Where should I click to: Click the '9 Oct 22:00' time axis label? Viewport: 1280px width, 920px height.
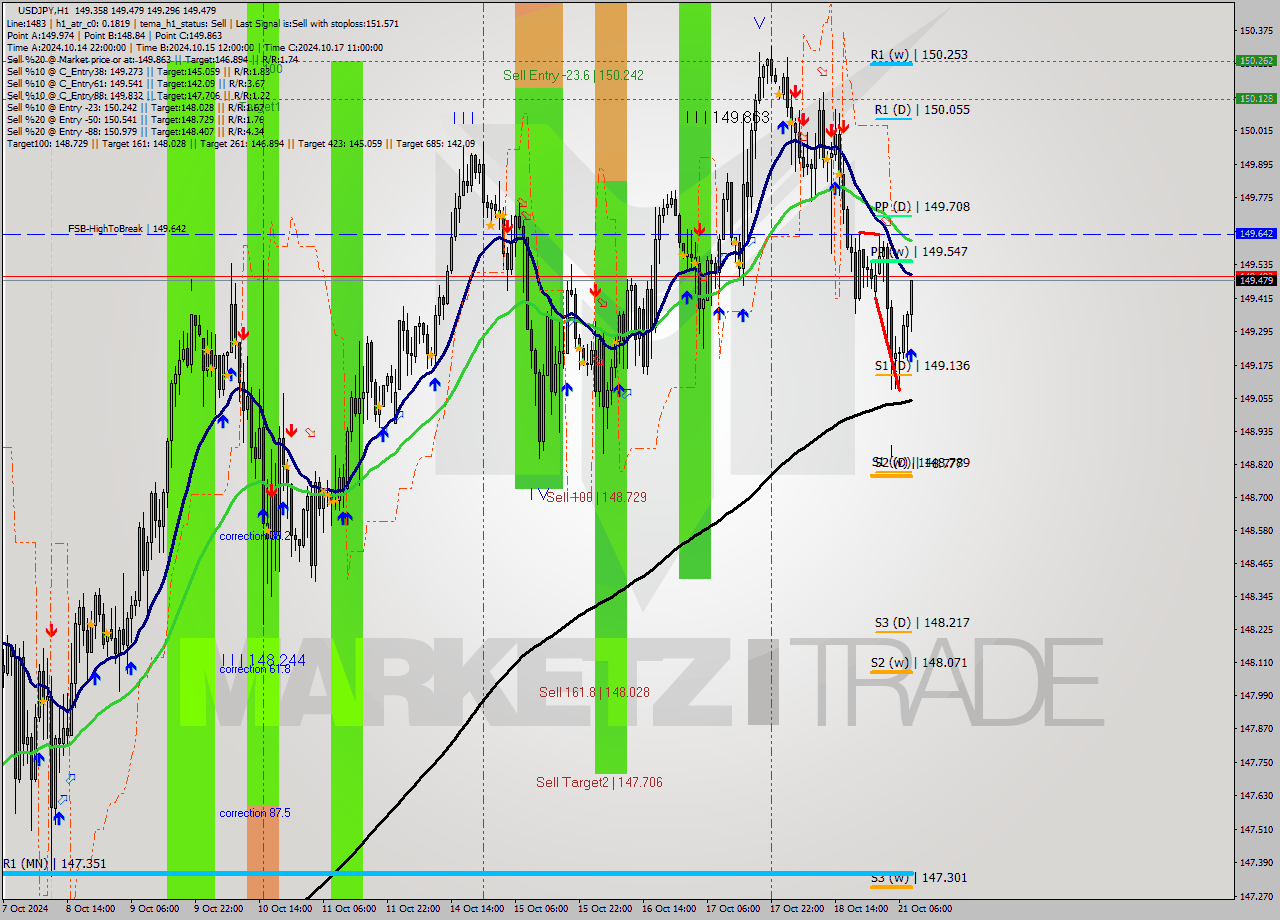click(x=218, y=910)
